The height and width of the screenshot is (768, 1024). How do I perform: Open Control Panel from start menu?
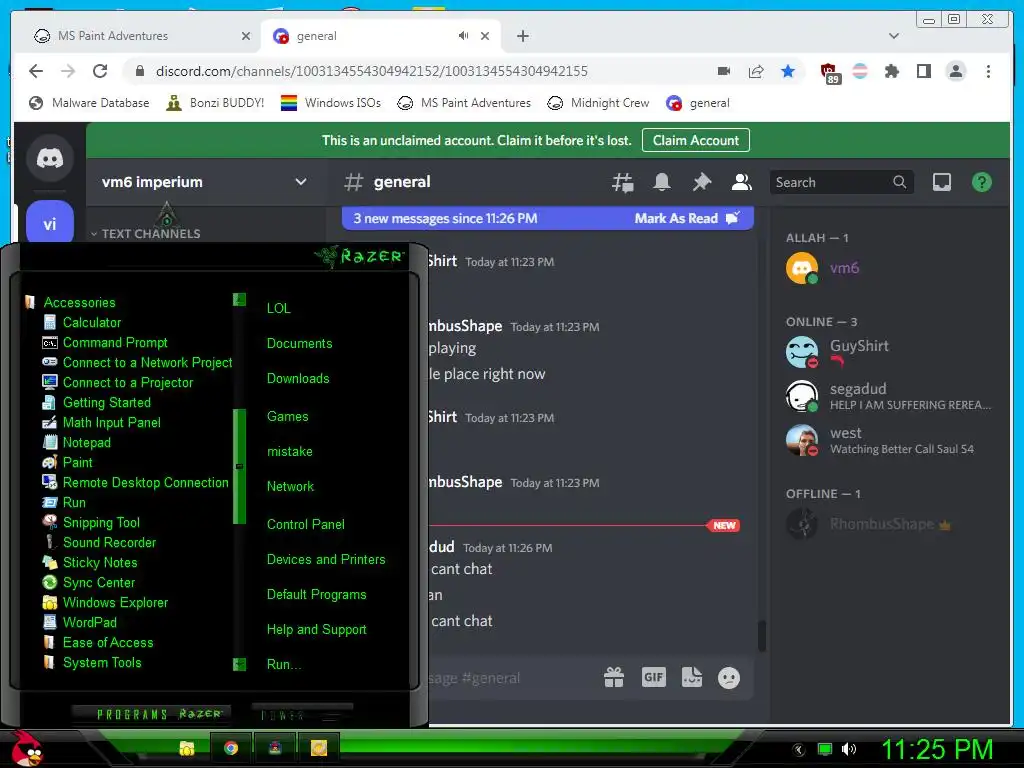coord(306,524)
